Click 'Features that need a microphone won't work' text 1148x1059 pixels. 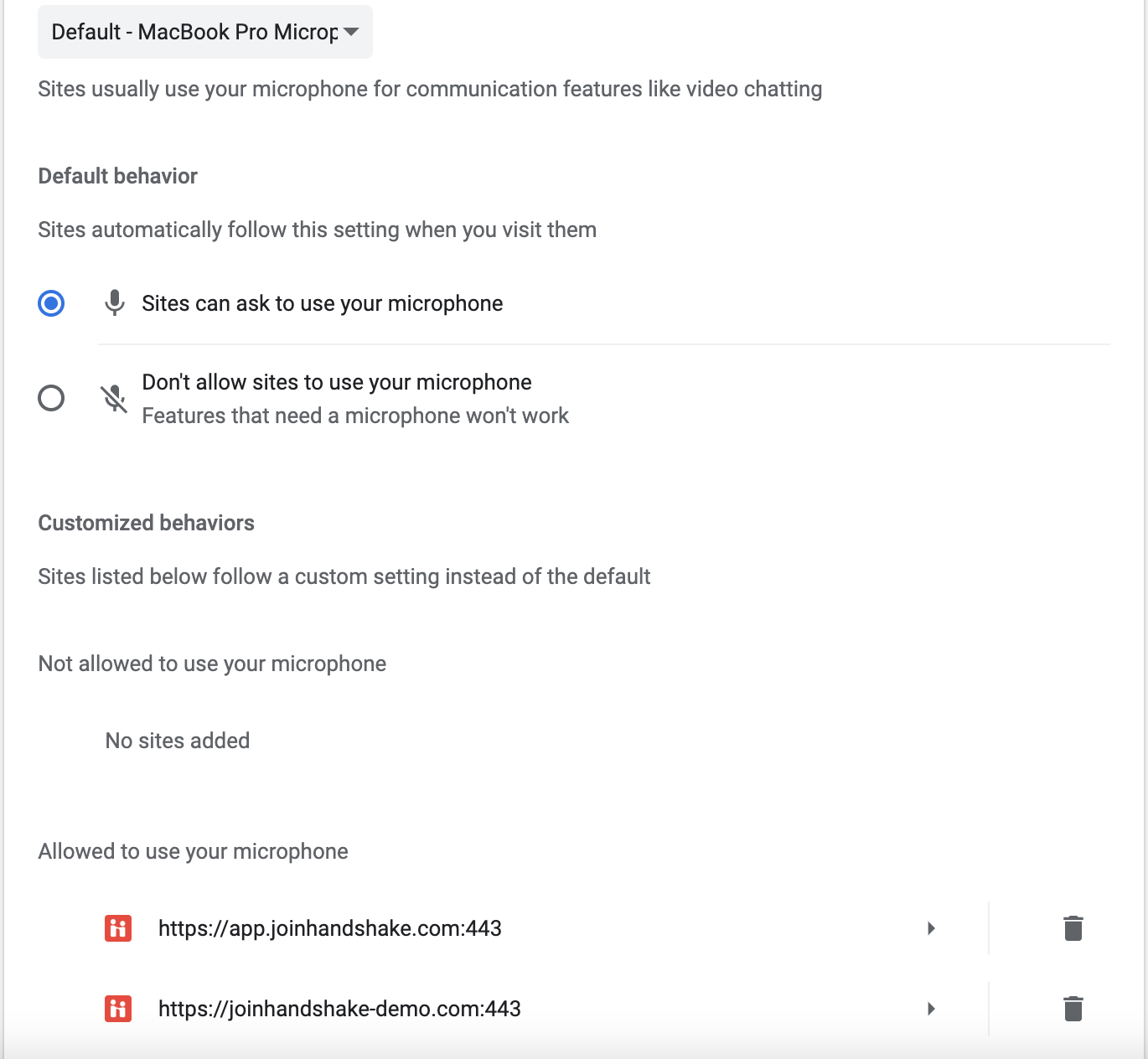click(355, 416)
